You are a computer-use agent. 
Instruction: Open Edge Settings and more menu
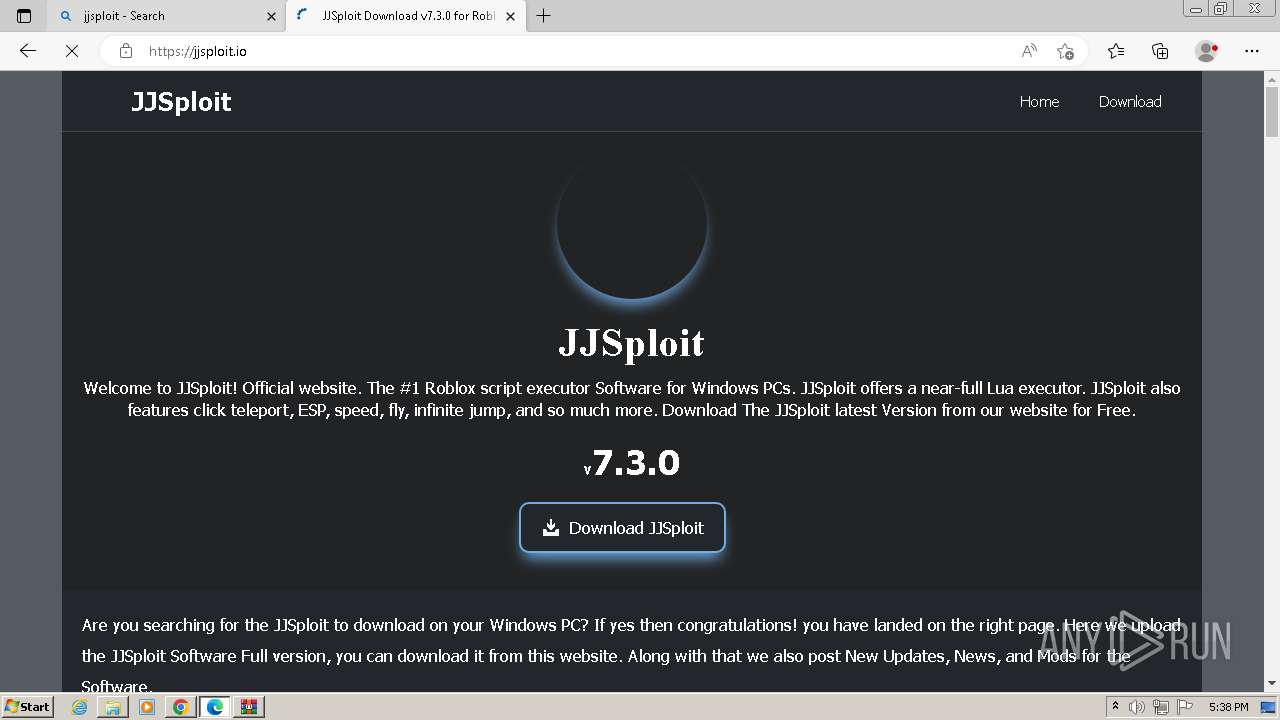click(x=1252, y=51)
